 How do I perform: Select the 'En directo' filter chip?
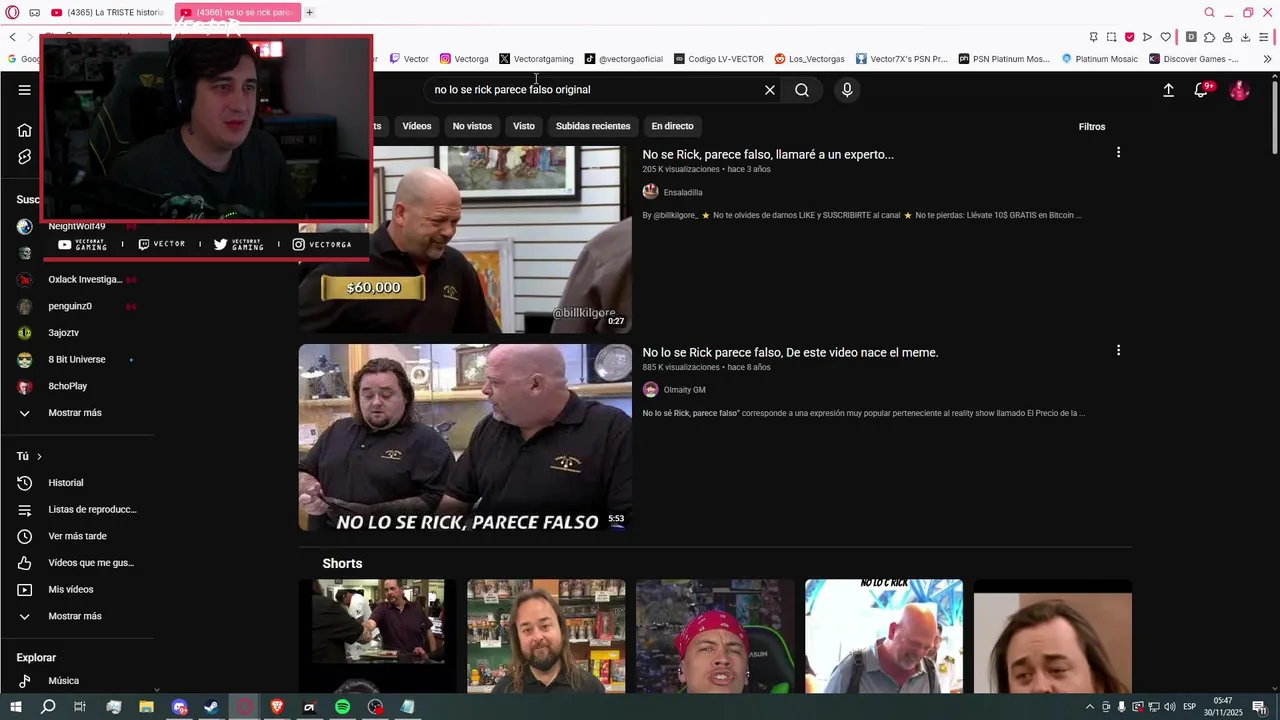click(672, 126)
